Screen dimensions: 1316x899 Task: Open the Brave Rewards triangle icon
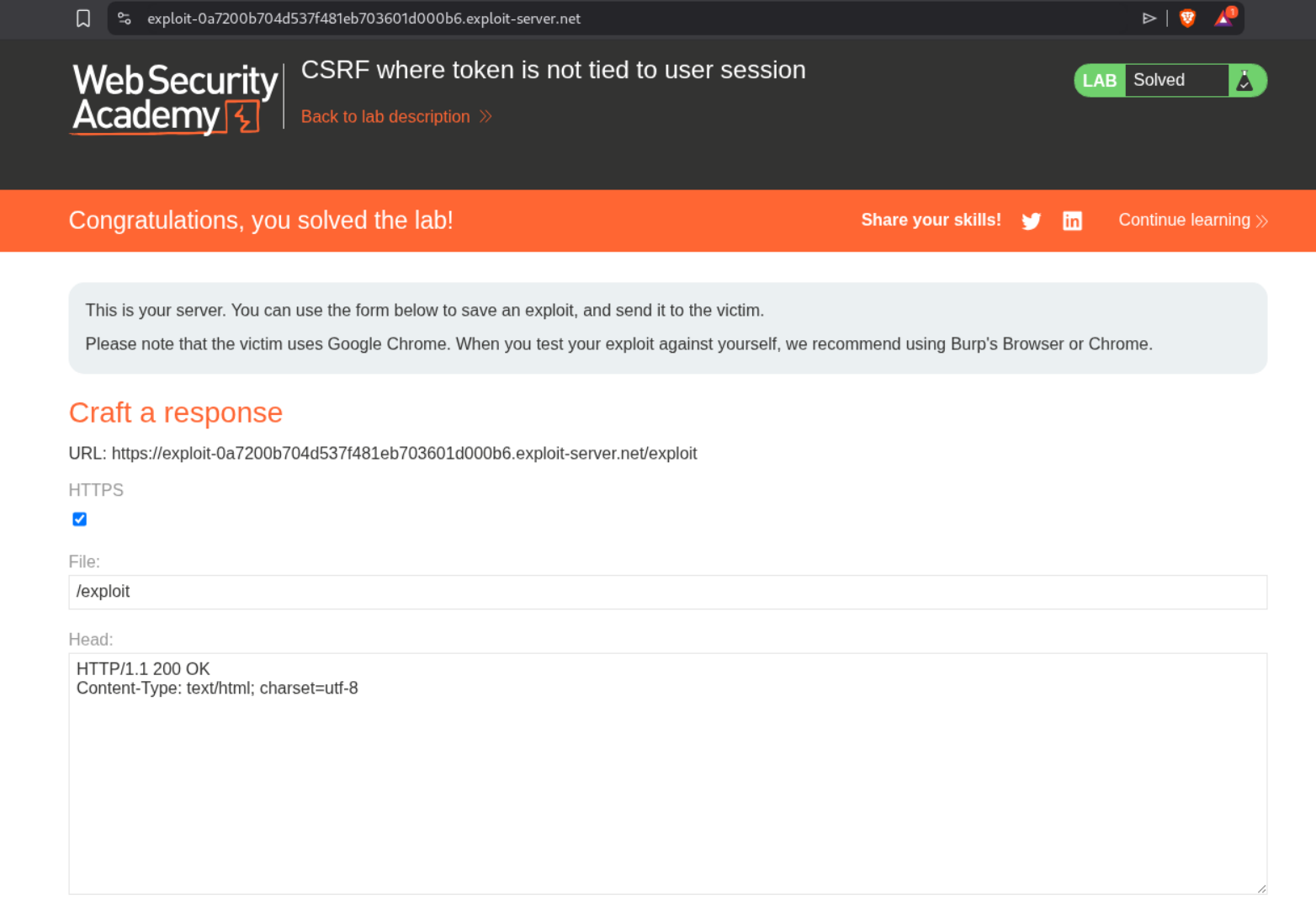tap(1224, 19)
